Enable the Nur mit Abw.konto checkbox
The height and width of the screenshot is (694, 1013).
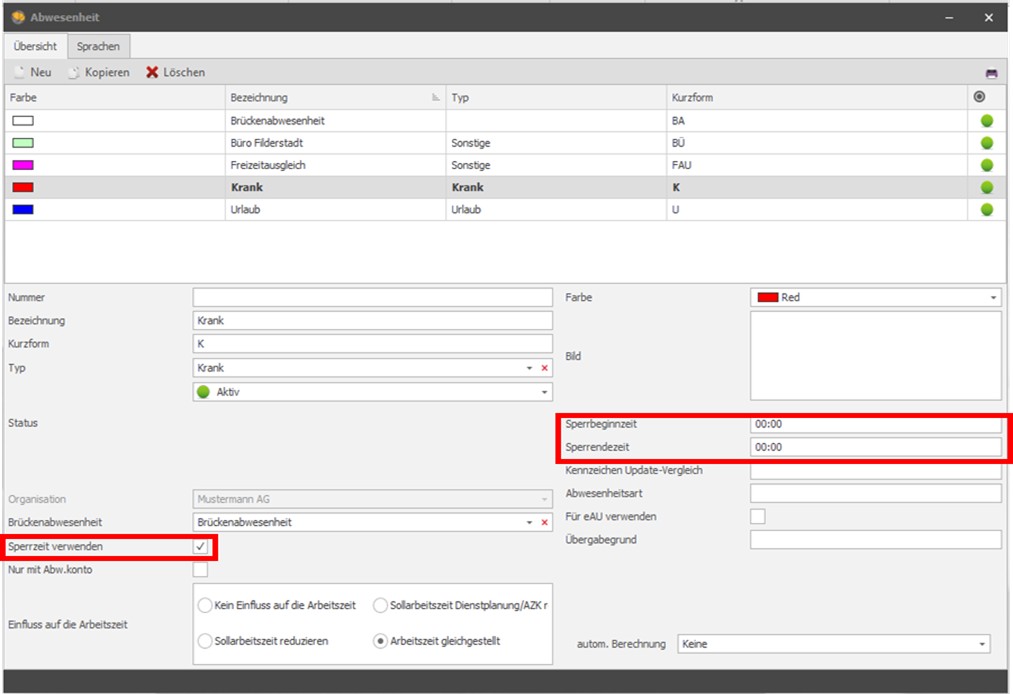pos(200,569)
